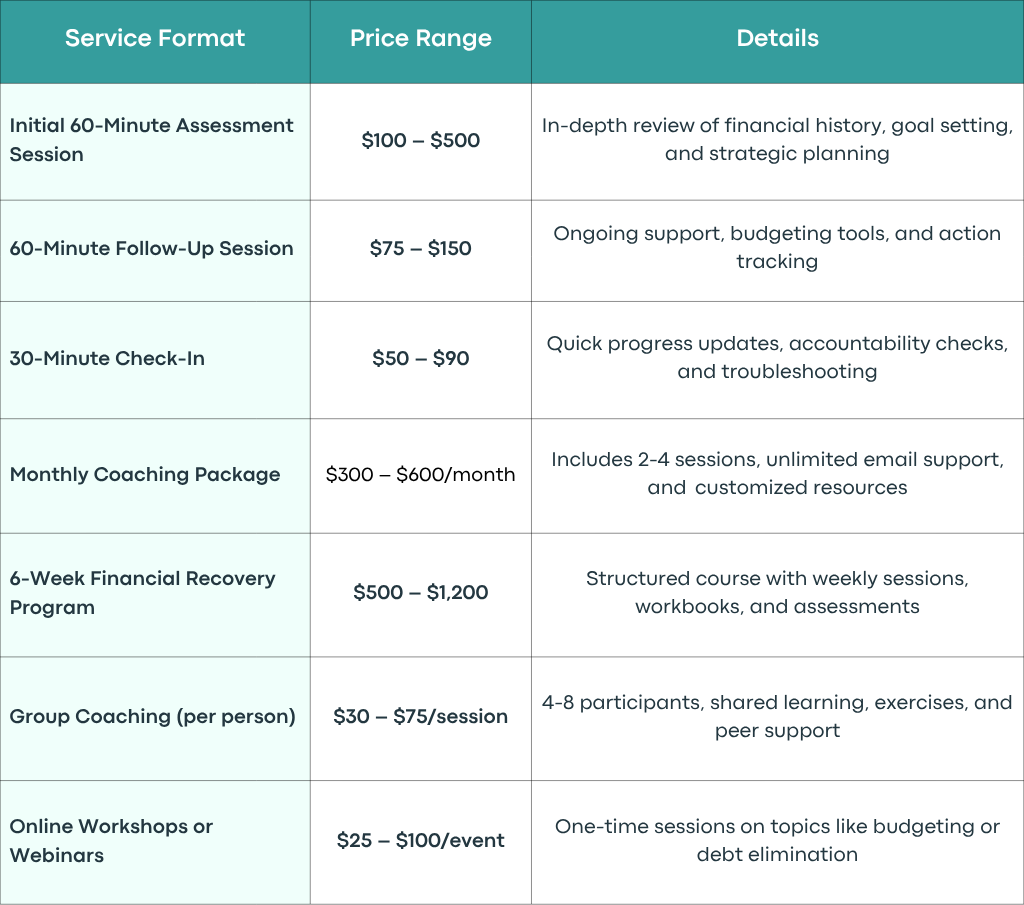Select the $25 – $100/event price cell
1024x905 pixels.
(421, 840)
